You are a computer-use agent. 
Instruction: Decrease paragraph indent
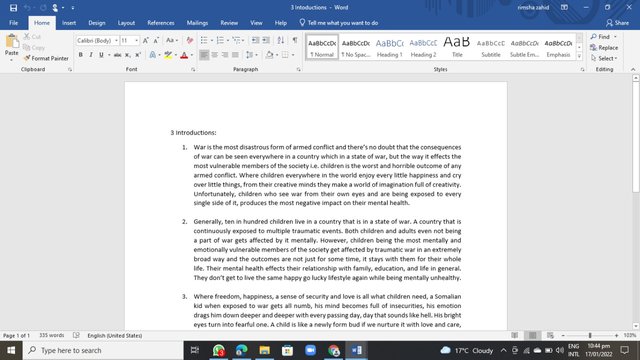256,40
